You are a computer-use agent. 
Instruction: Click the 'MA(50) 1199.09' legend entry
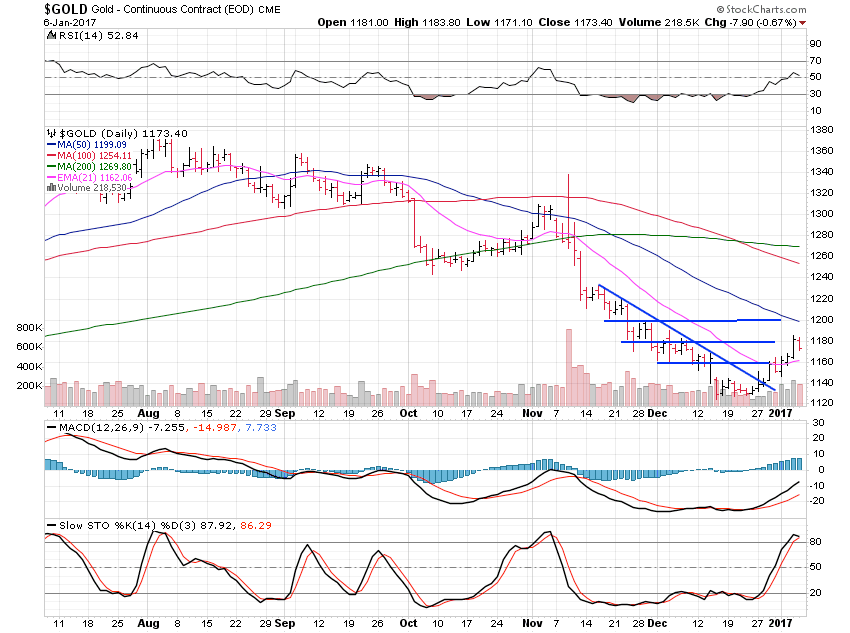[x=92, y=145]
